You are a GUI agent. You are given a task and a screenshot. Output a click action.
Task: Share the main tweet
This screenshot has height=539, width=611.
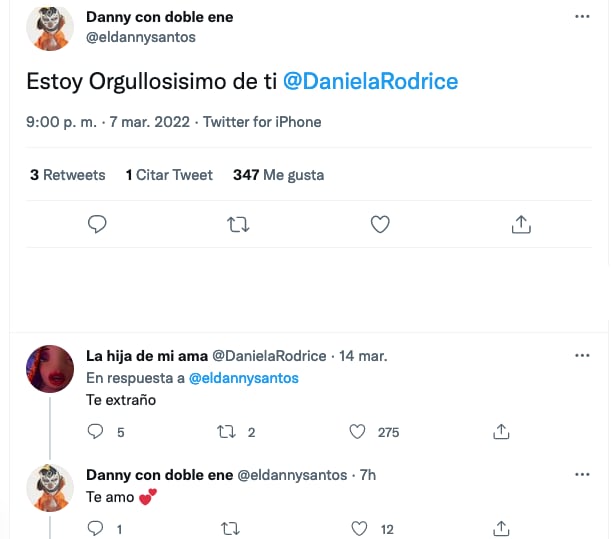pos(521,225)
